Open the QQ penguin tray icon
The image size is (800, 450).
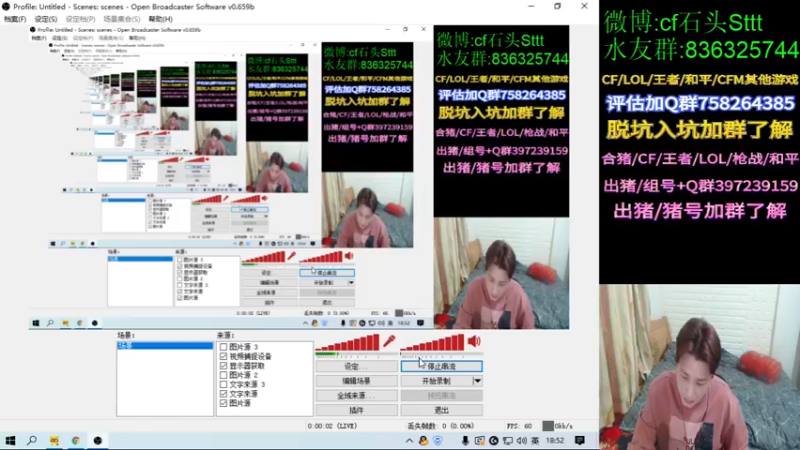click(x=423, y=441)
